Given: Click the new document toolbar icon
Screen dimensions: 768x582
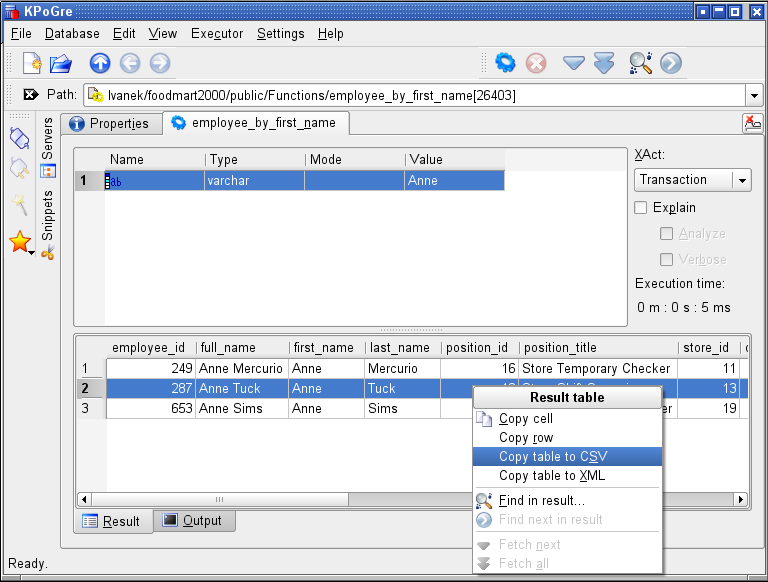Looking at the screenshot, I should pos(31,63).
